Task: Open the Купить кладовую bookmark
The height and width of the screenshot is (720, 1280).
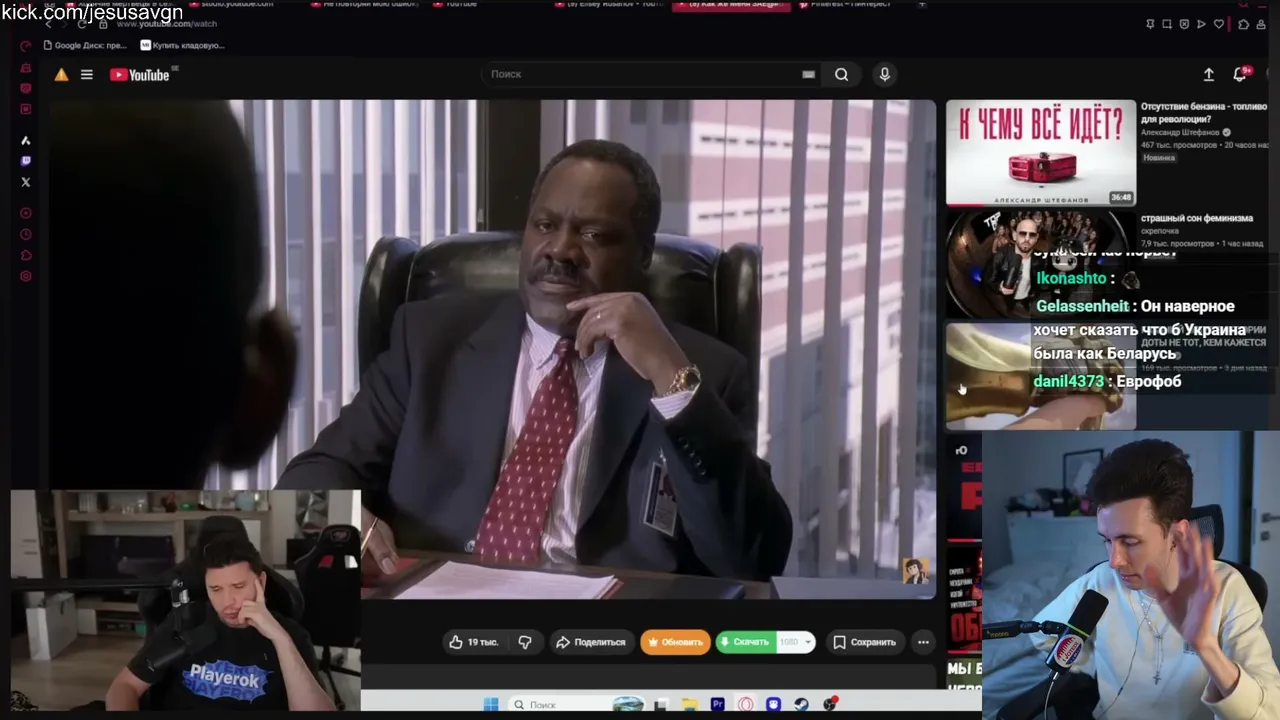Action: [x=182, y=45]
